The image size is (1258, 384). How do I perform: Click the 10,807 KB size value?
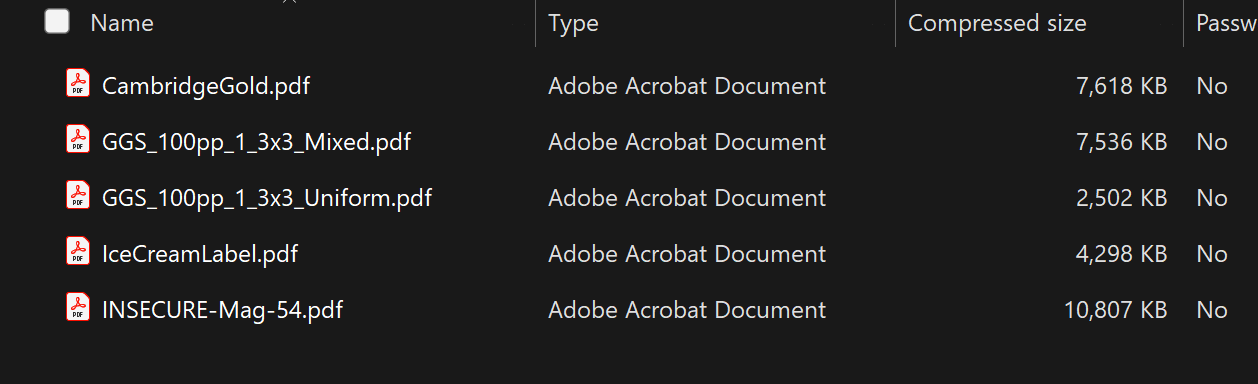click(x=1115, y=310)
